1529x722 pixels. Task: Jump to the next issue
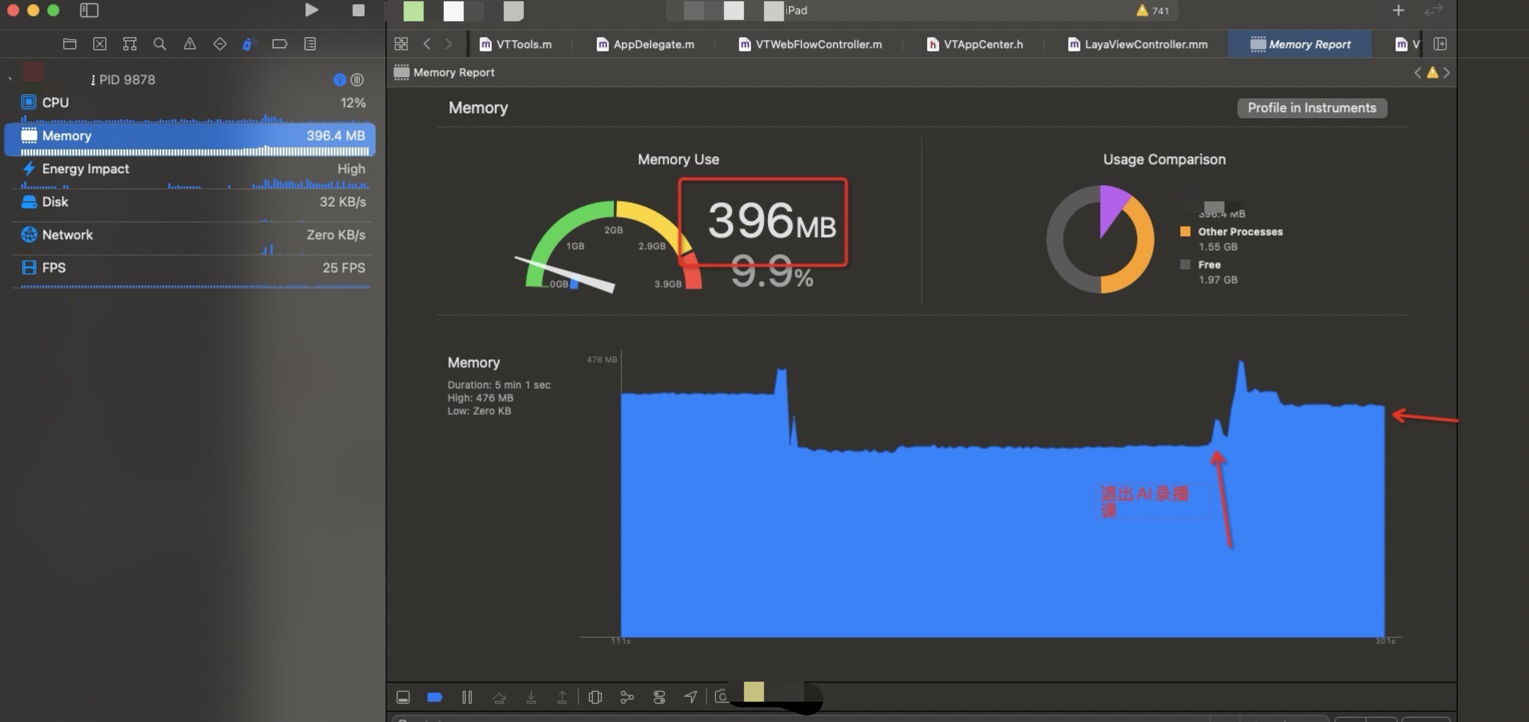coord(1446,72)
